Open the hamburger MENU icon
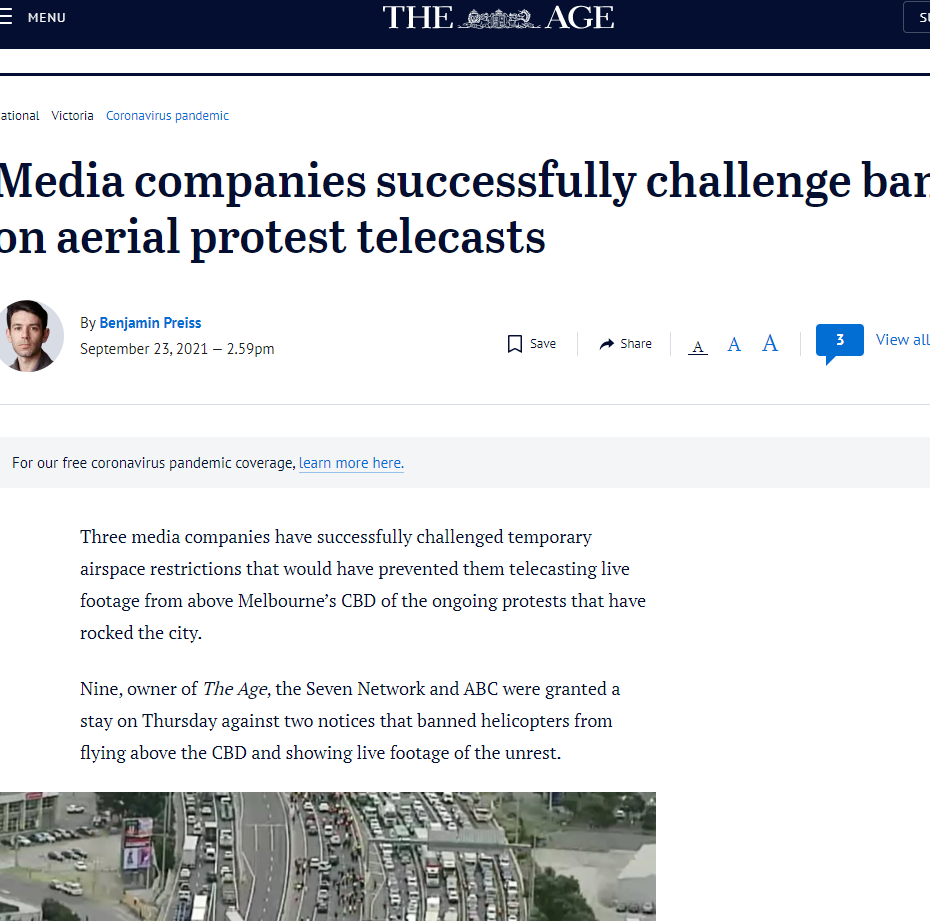This screenshot has width=930, height=921. click(x=5, y=17)
